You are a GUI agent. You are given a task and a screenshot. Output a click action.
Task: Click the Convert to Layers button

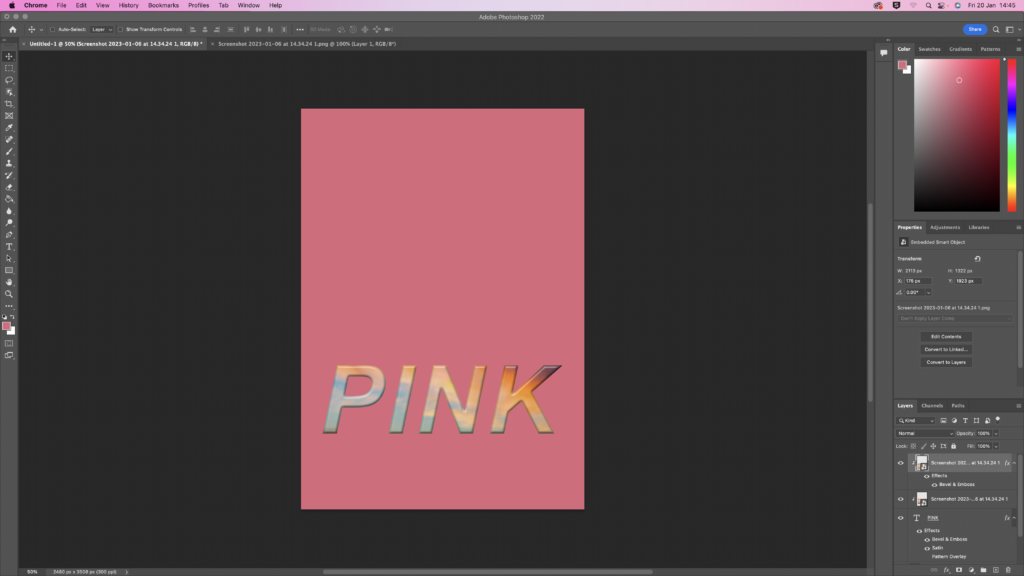pos(945,362)
